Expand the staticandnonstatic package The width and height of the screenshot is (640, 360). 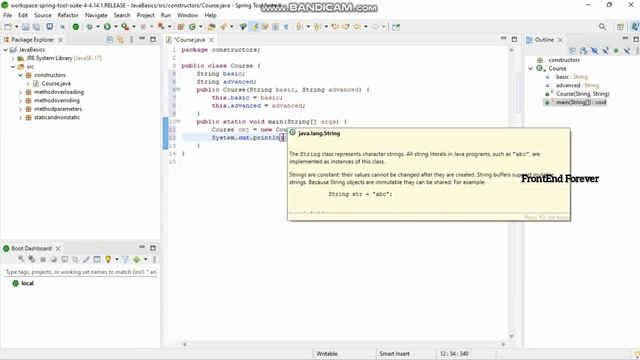pos(20,118)
